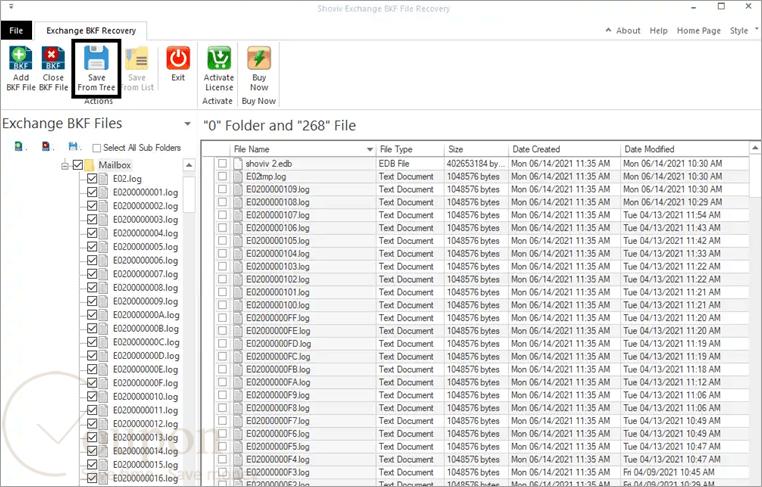Click the yellow Mailbox folder icon

coord(90,165)
